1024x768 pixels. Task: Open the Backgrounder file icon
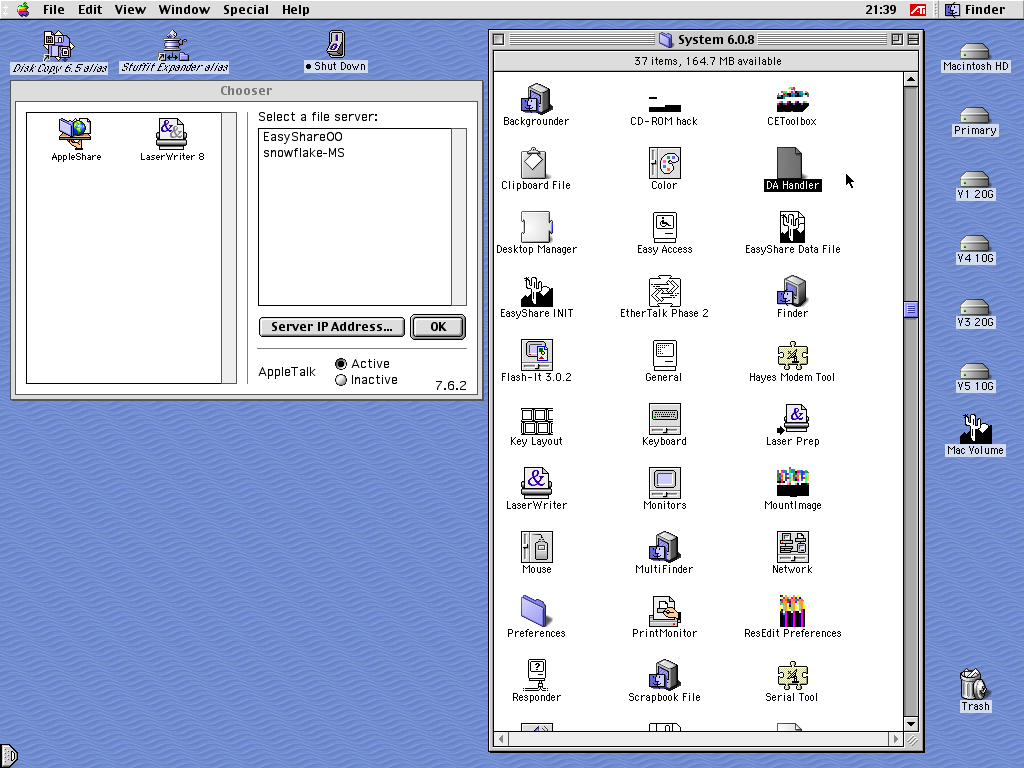(x=536, y=99)
